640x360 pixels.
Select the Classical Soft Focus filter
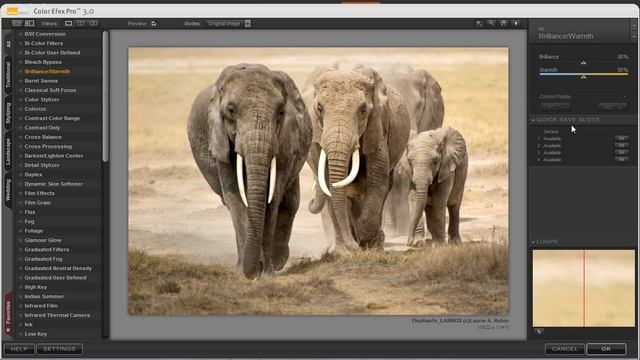click(50, 90)
